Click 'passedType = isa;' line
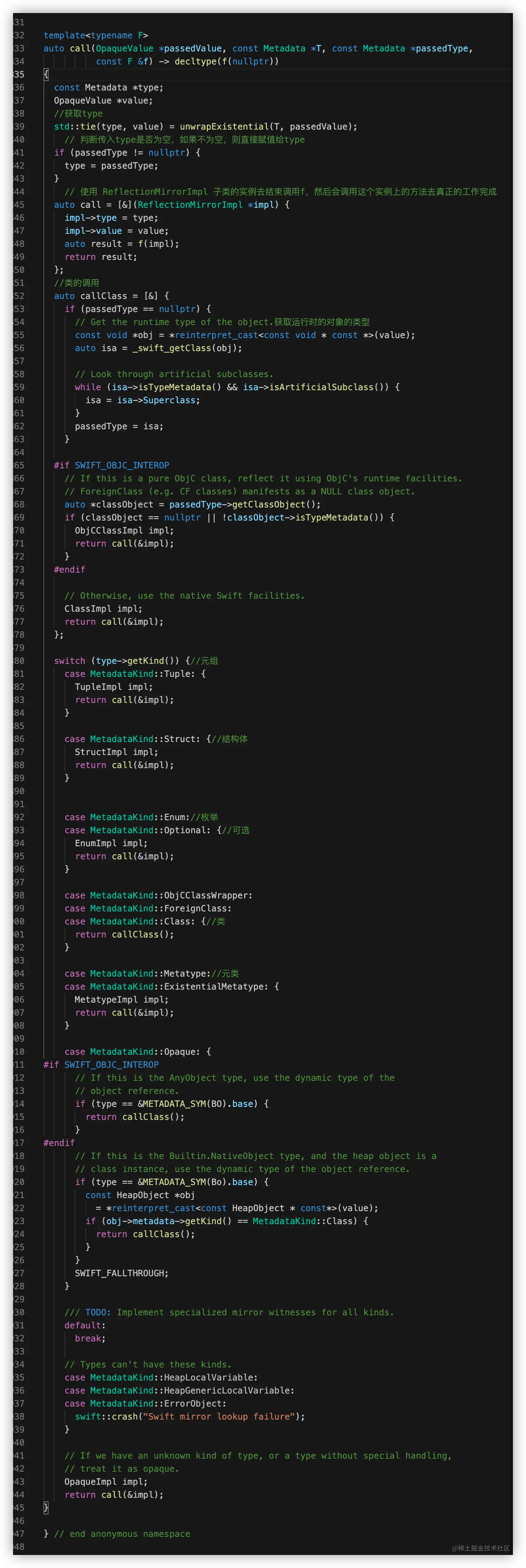This screenshot has width=526, height=1568. point(119,427)
